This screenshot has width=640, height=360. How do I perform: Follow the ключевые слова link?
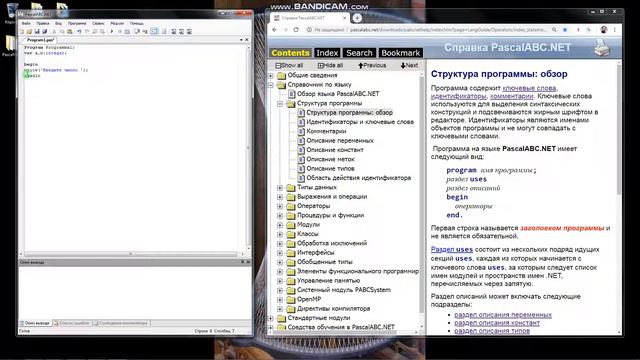click(x=529, y=88)
